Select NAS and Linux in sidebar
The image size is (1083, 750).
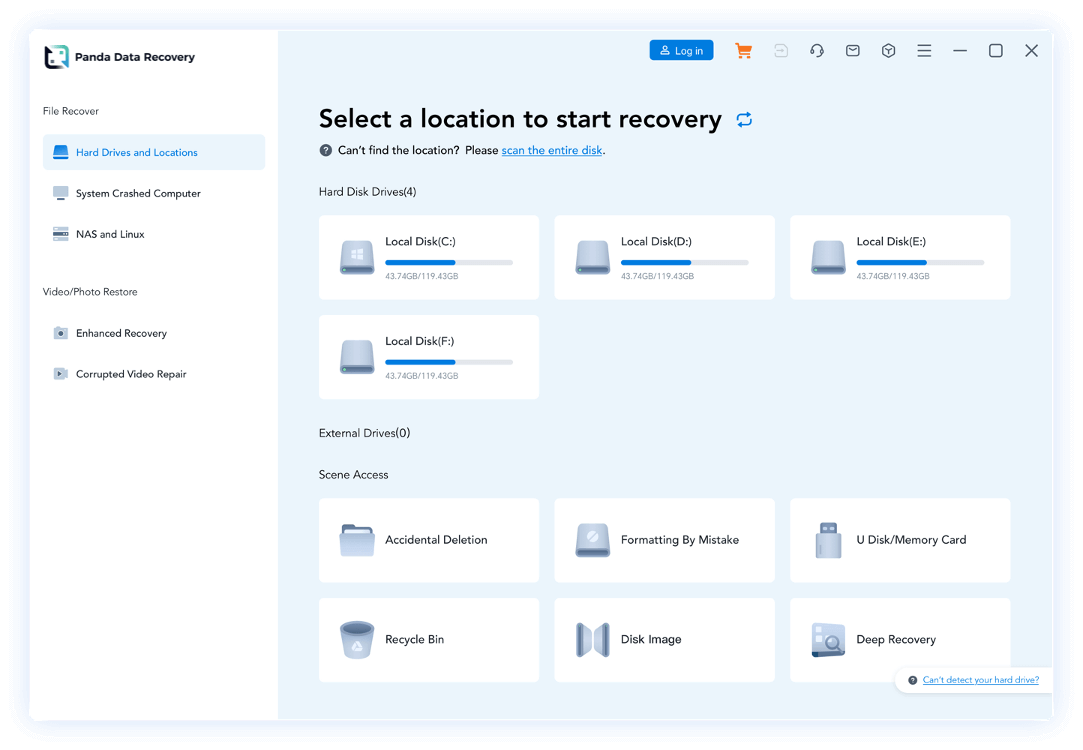click(110, 235)
